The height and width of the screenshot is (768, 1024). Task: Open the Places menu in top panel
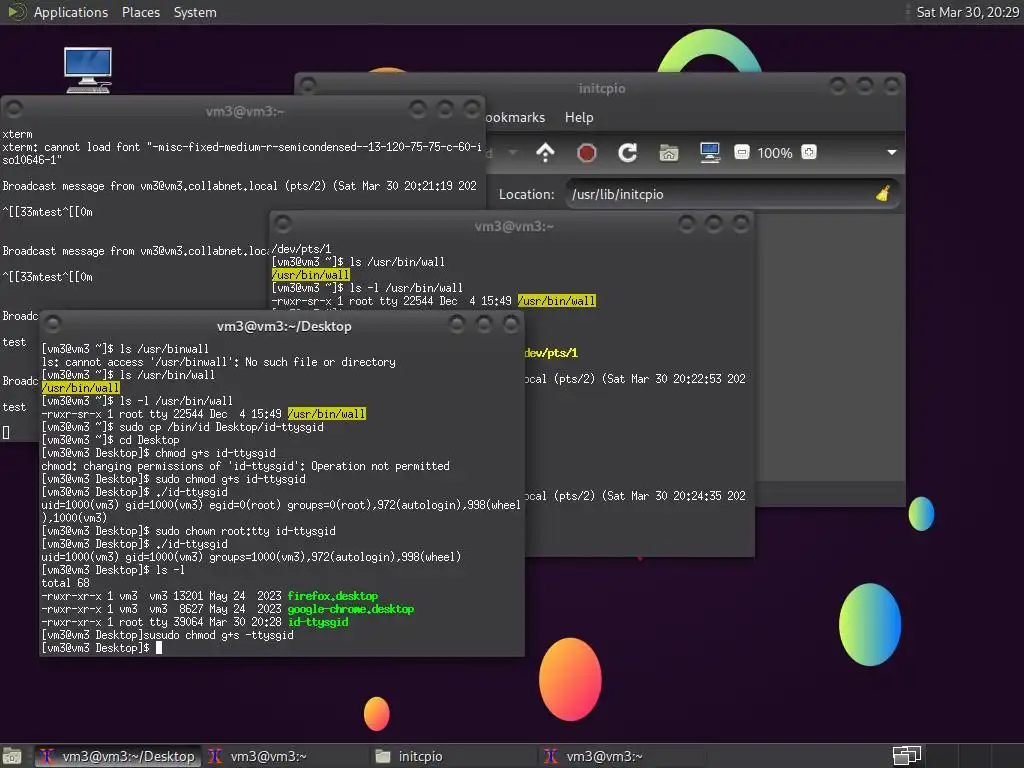[140, 12]
